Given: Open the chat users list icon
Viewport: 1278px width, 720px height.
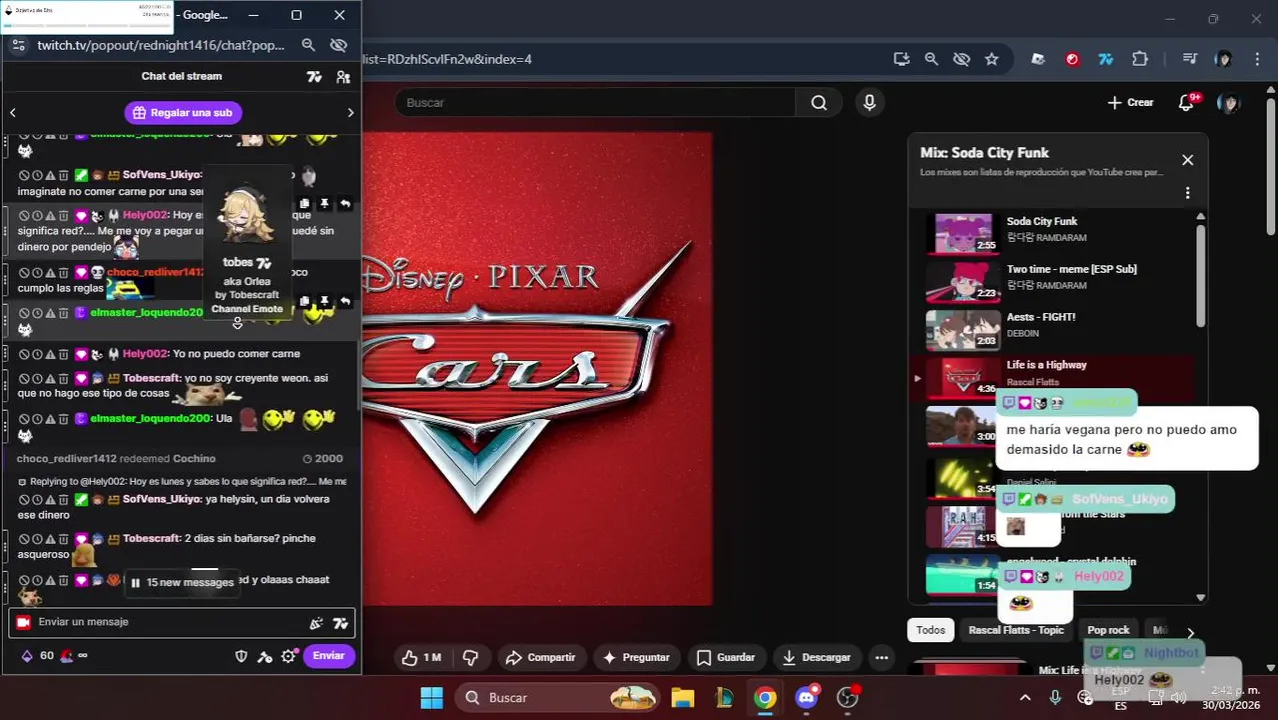Looking at the screenshot, I should pos(343,77).
